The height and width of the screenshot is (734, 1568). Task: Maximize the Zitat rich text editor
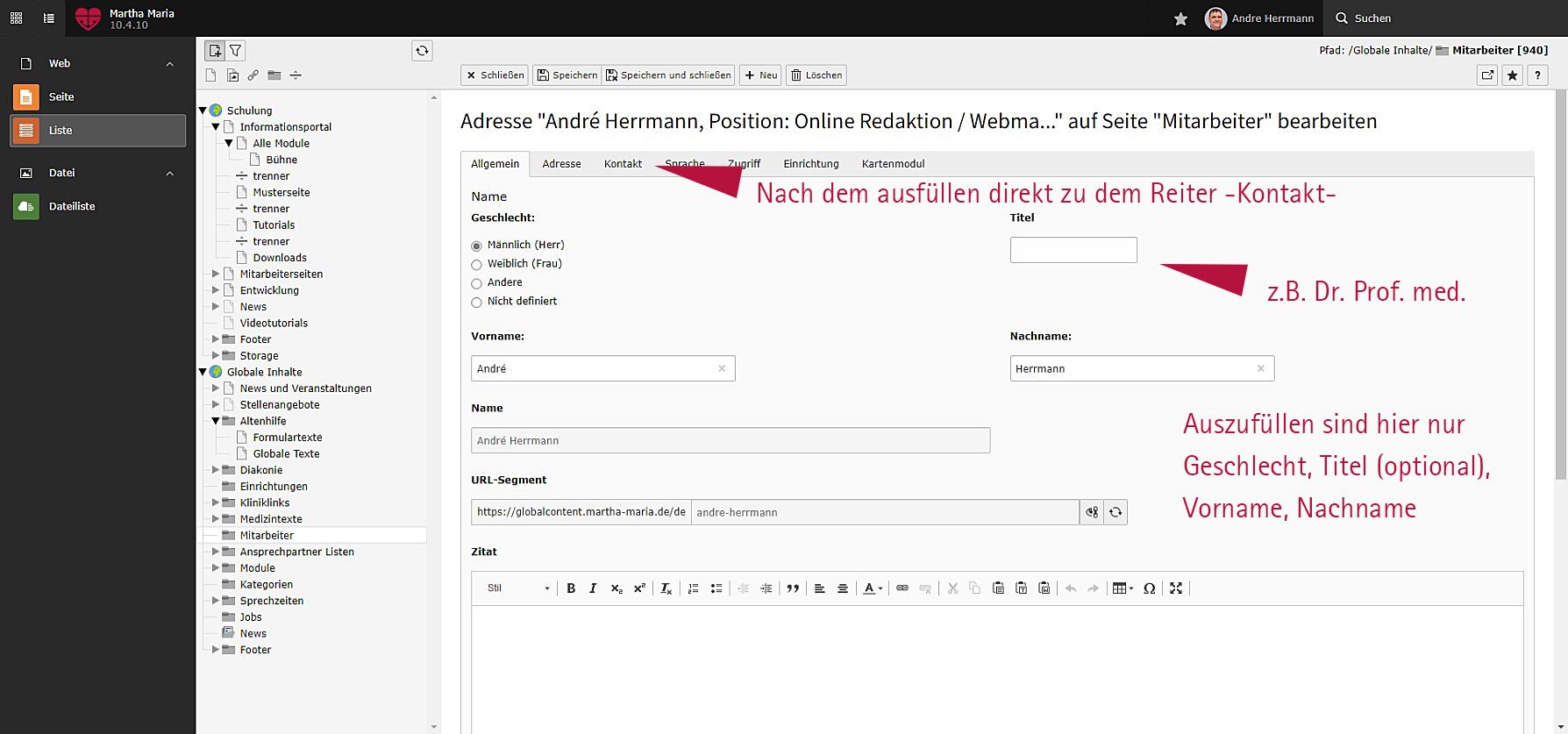click(x=1176, y=588)
